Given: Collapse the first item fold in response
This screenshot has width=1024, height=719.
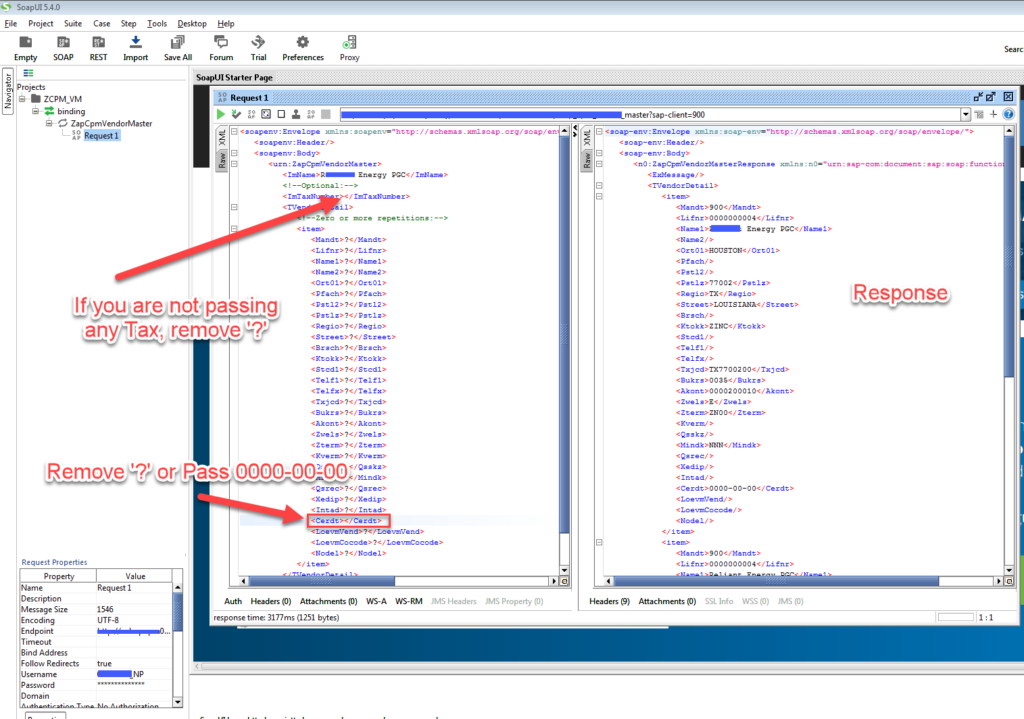Looking at the screenshot, I should click(599, 196).
